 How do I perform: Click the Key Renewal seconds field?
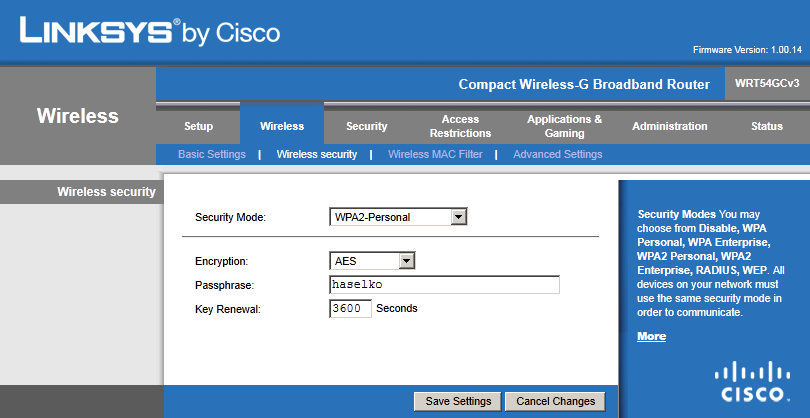[x=350, y=308]
